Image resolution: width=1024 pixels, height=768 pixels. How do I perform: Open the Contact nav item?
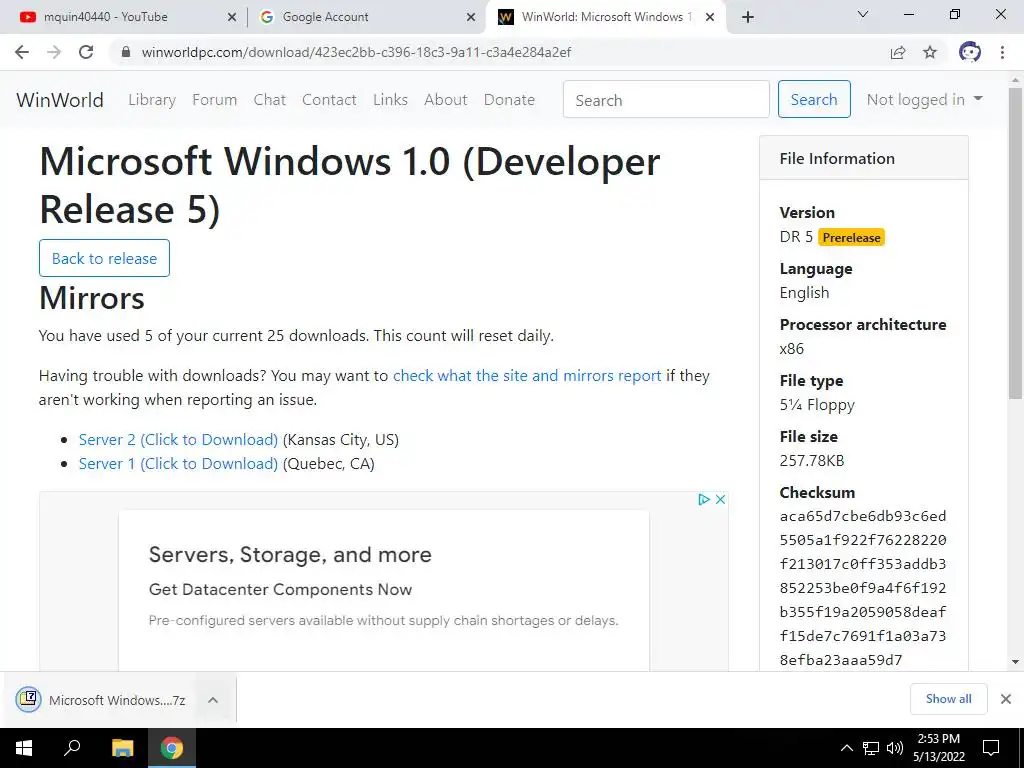[x=329, y=100]
